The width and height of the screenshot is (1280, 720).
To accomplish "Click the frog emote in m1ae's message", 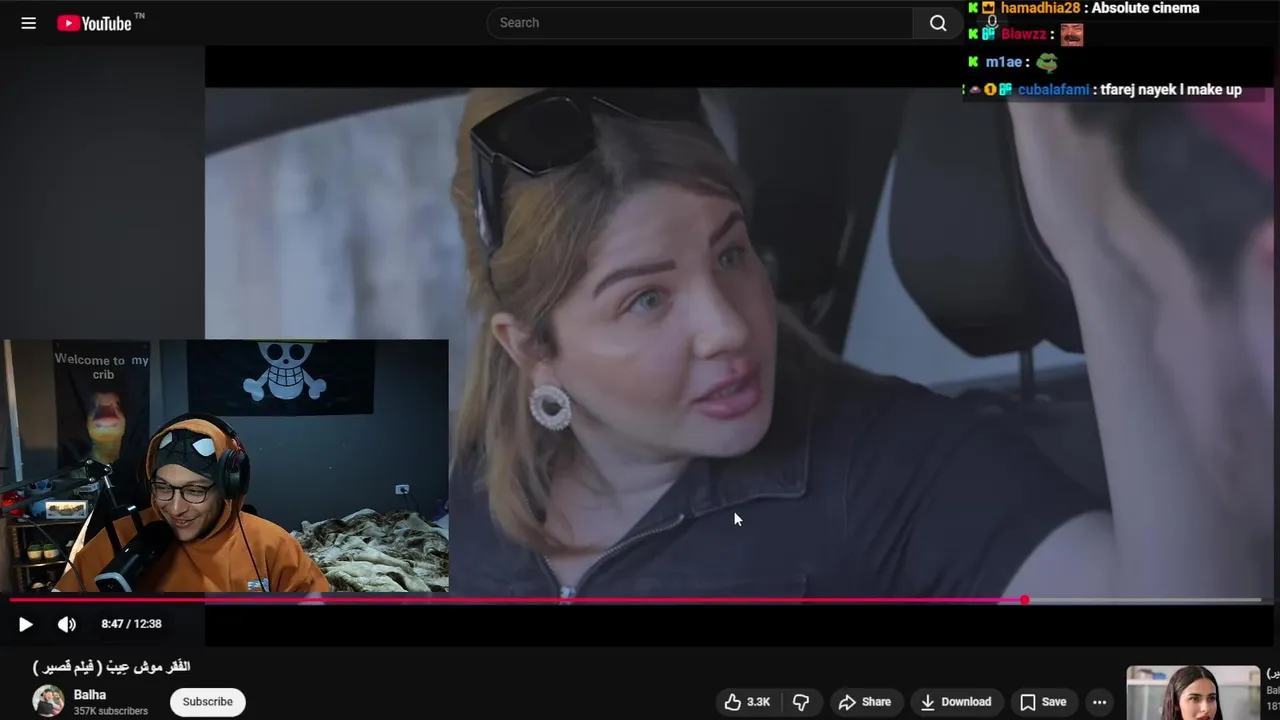I will coord(1046,62).
